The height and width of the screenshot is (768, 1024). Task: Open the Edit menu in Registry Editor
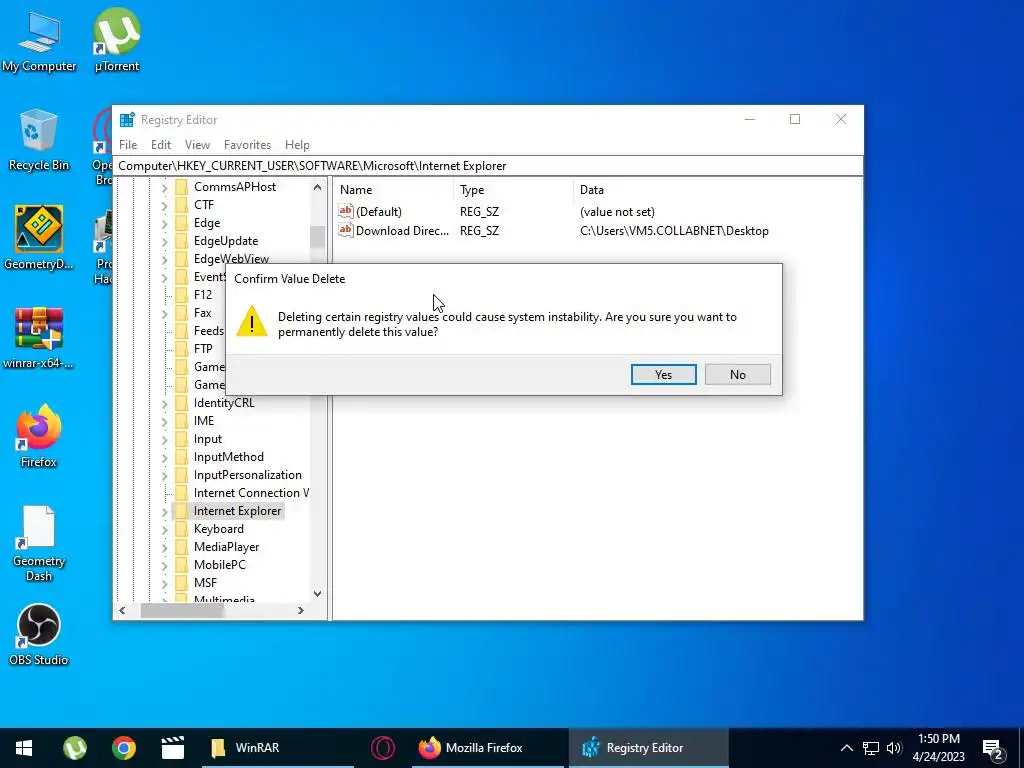161,145
